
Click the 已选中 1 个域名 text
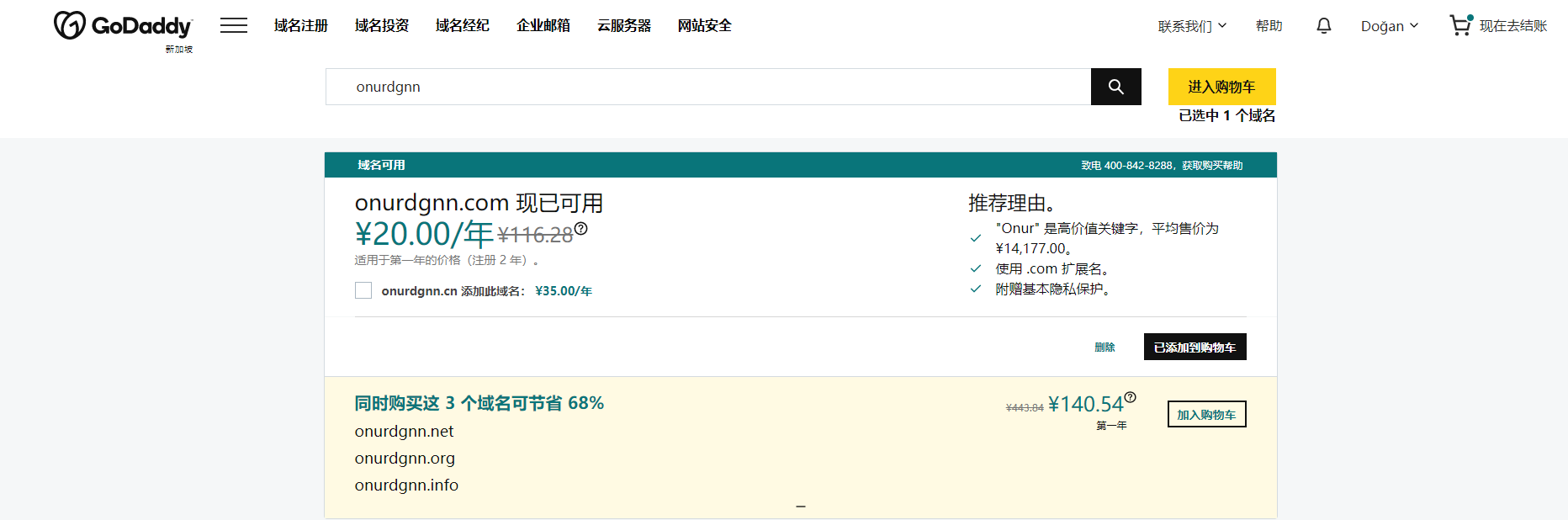pos(1226,116)
